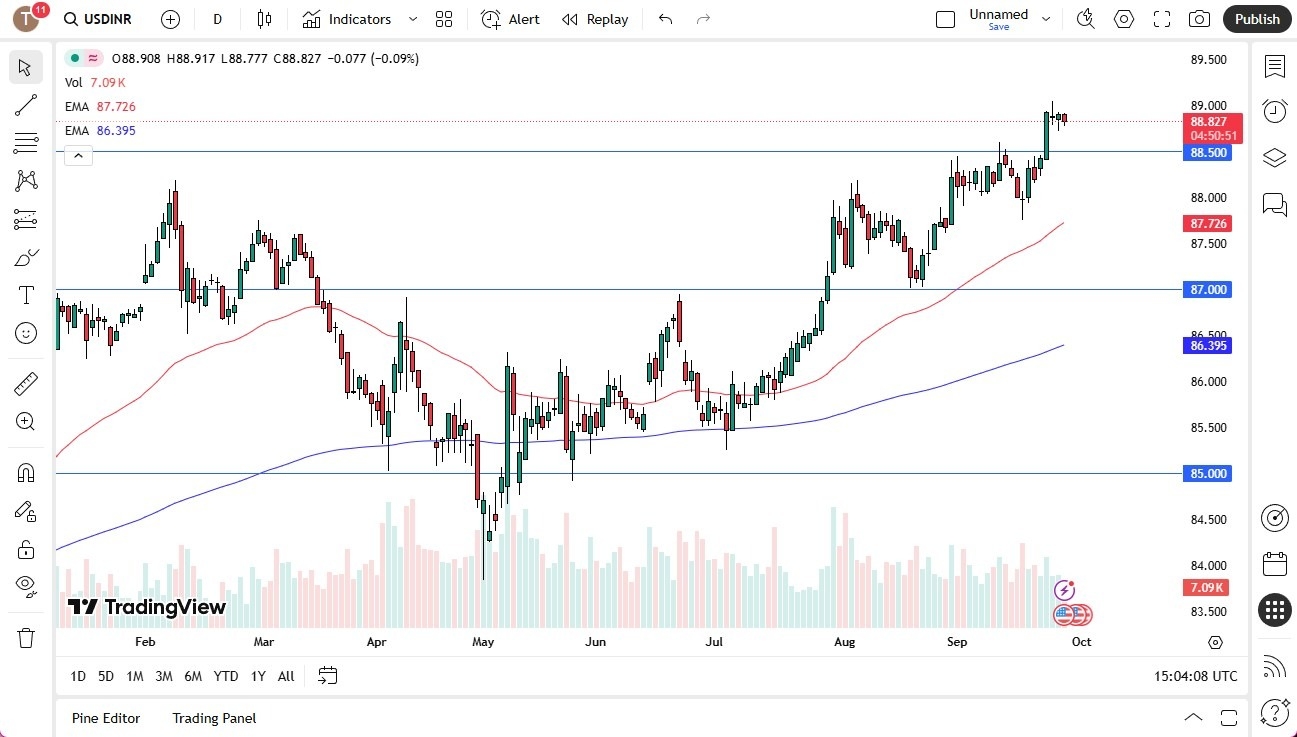Image resolution: width=1297 pixels, height=737 pixels.
Task: Take a chart snapshot with the camera icon
Action: [1200, 19]
